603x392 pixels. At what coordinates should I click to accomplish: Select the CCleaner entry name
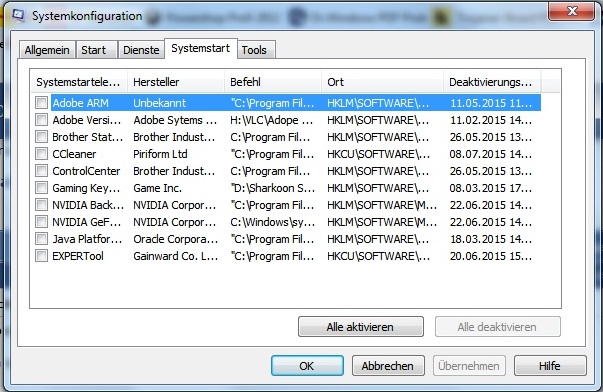(74, 154)
